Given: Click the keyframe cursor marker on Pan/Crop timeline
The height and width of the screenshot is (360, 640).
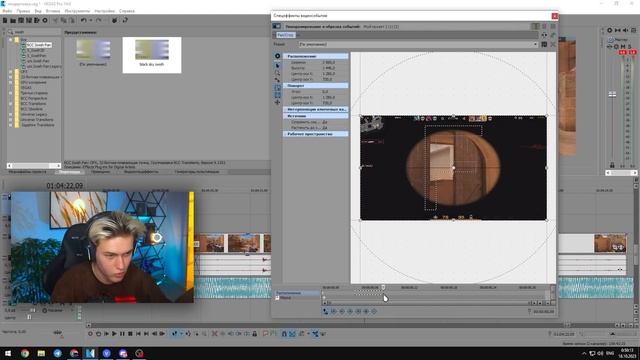Looking at the screenshot, I should (x=383, y=287).
